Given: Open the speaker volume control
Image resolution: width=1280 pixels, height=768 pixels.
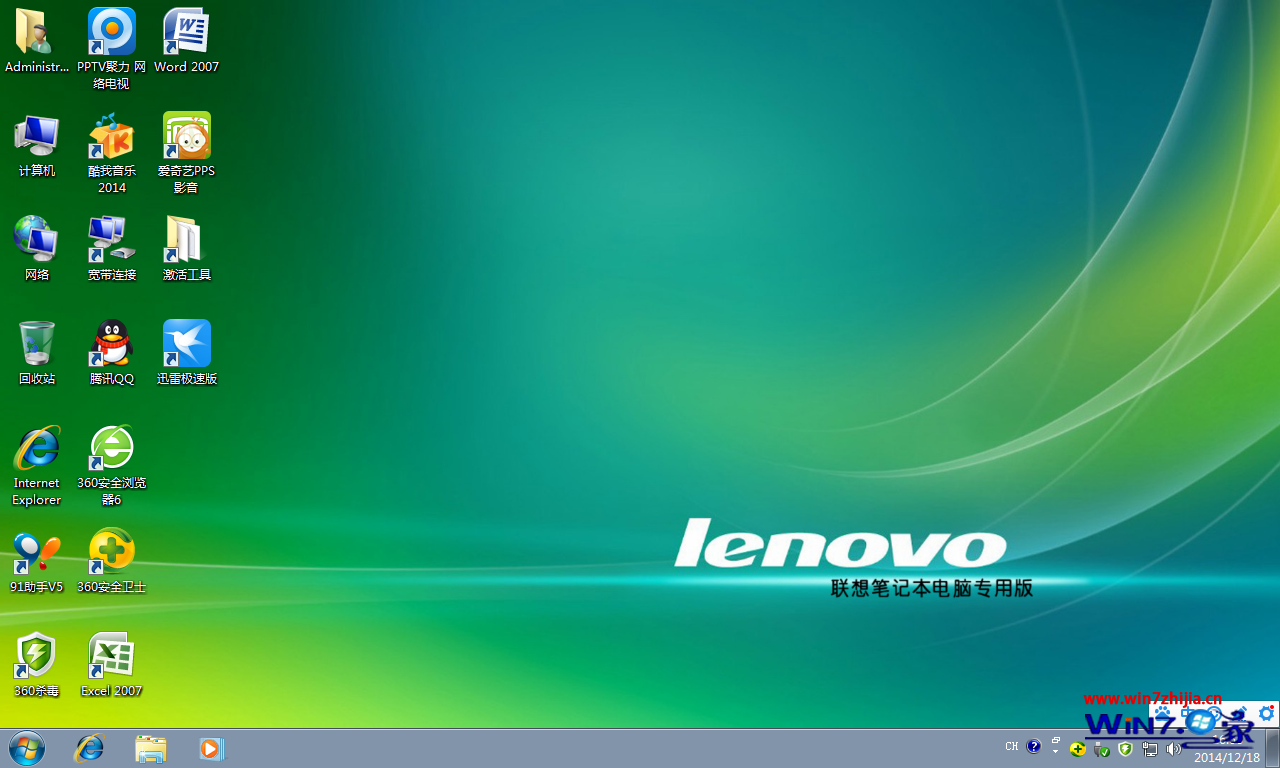Looking at the screenshot, I should (1174, 748).
